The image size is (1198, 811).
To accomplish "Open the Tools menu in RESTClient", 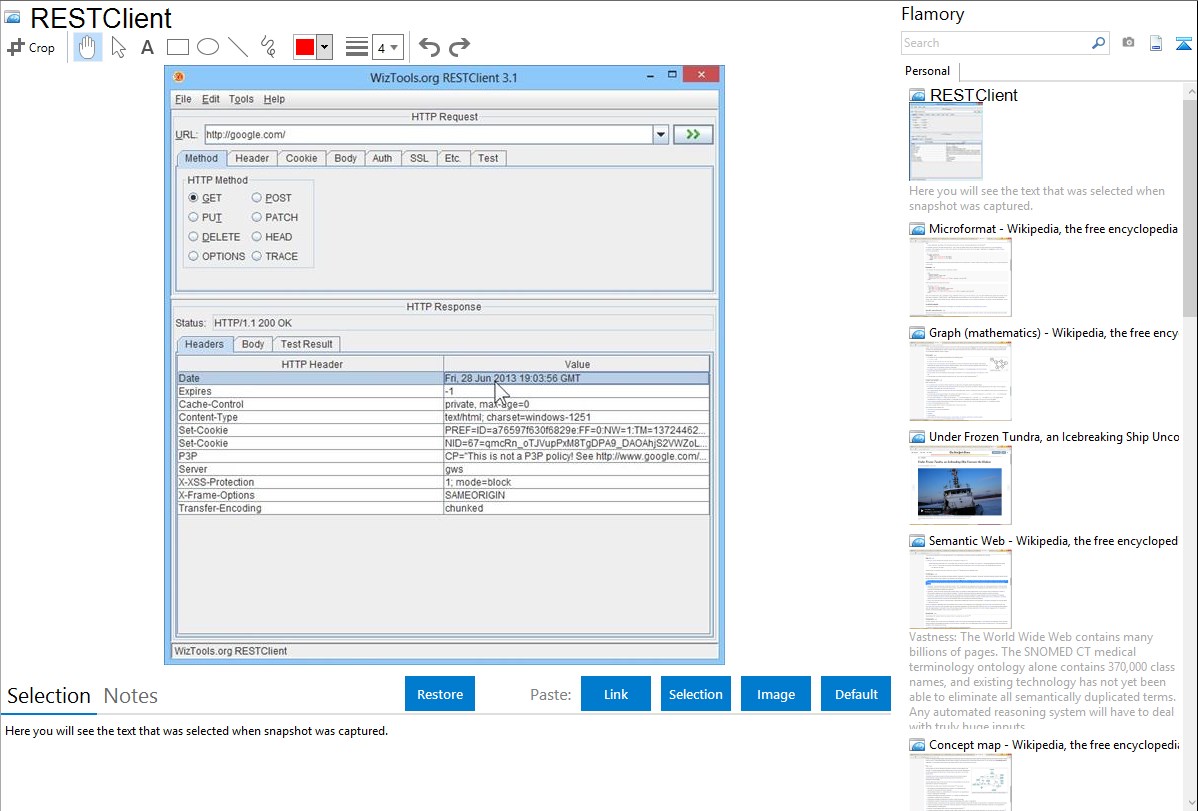I will pos(241,99).
